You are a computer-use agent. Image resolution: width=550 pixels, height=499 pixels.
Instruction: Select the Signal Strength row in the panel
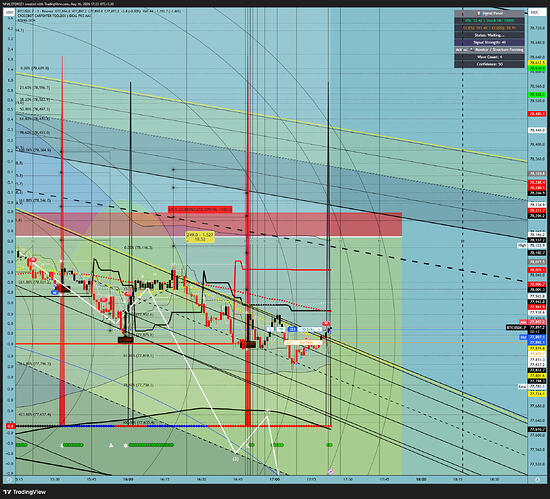[489, 42]
